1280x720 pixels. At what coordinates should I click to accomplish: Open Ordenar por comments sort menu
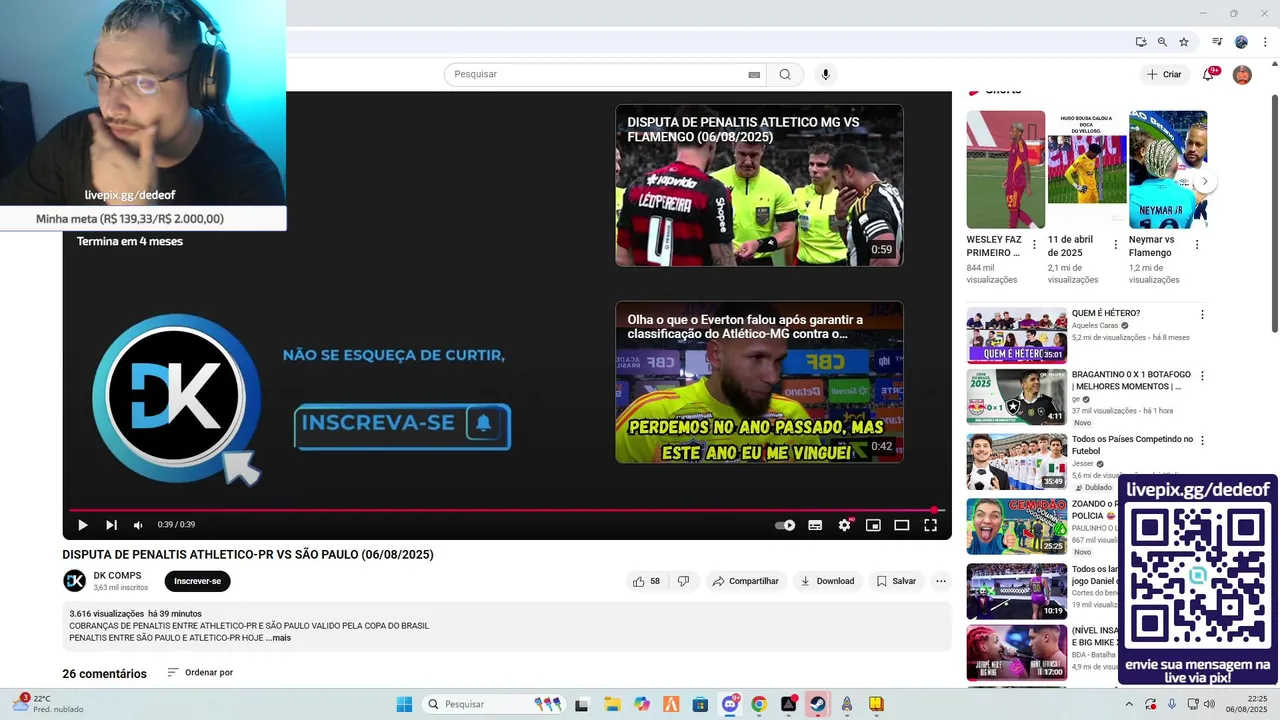200,673
